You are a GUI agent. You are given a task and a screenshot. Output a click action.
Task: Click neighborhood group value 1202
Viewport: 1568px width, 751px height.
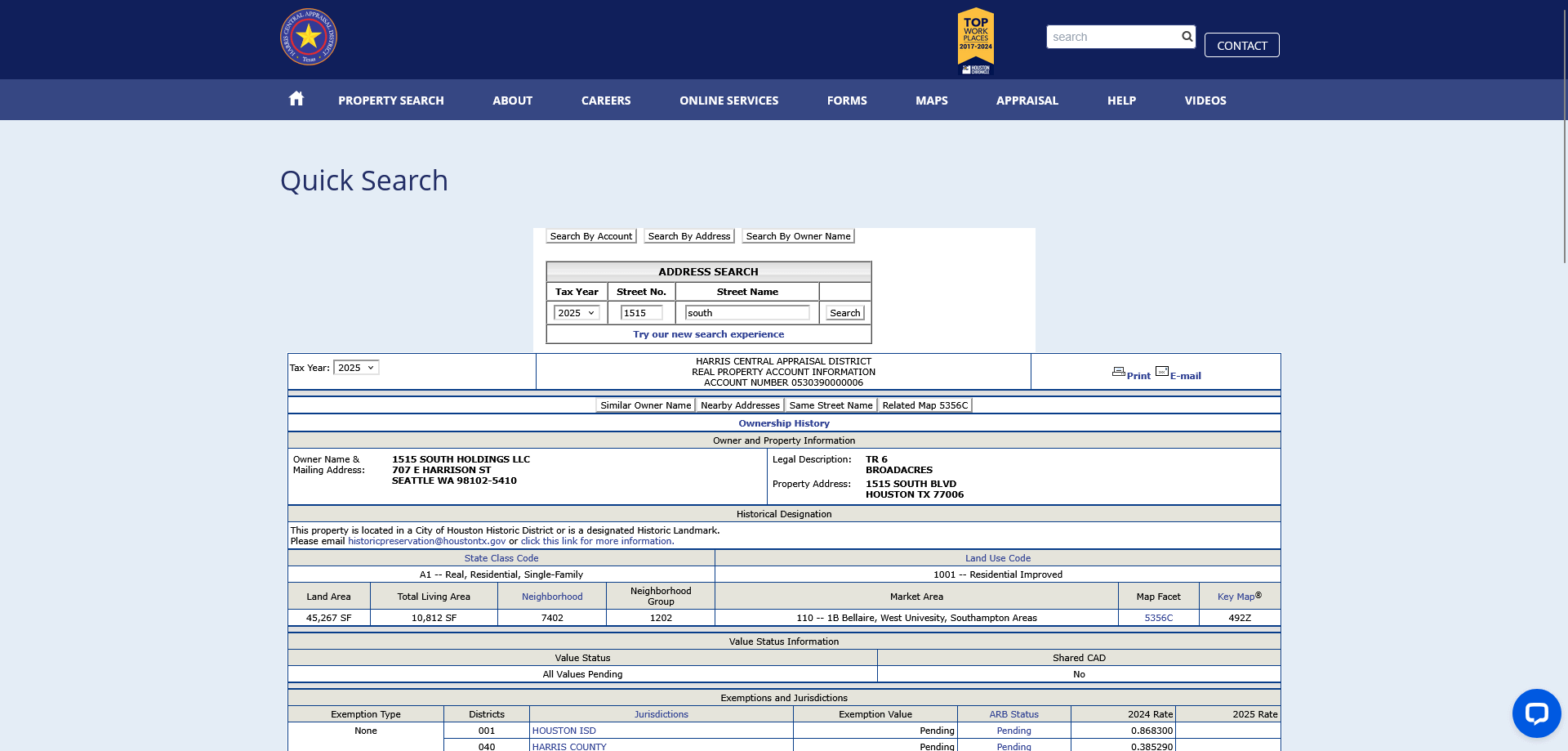[x=661, y=618]
